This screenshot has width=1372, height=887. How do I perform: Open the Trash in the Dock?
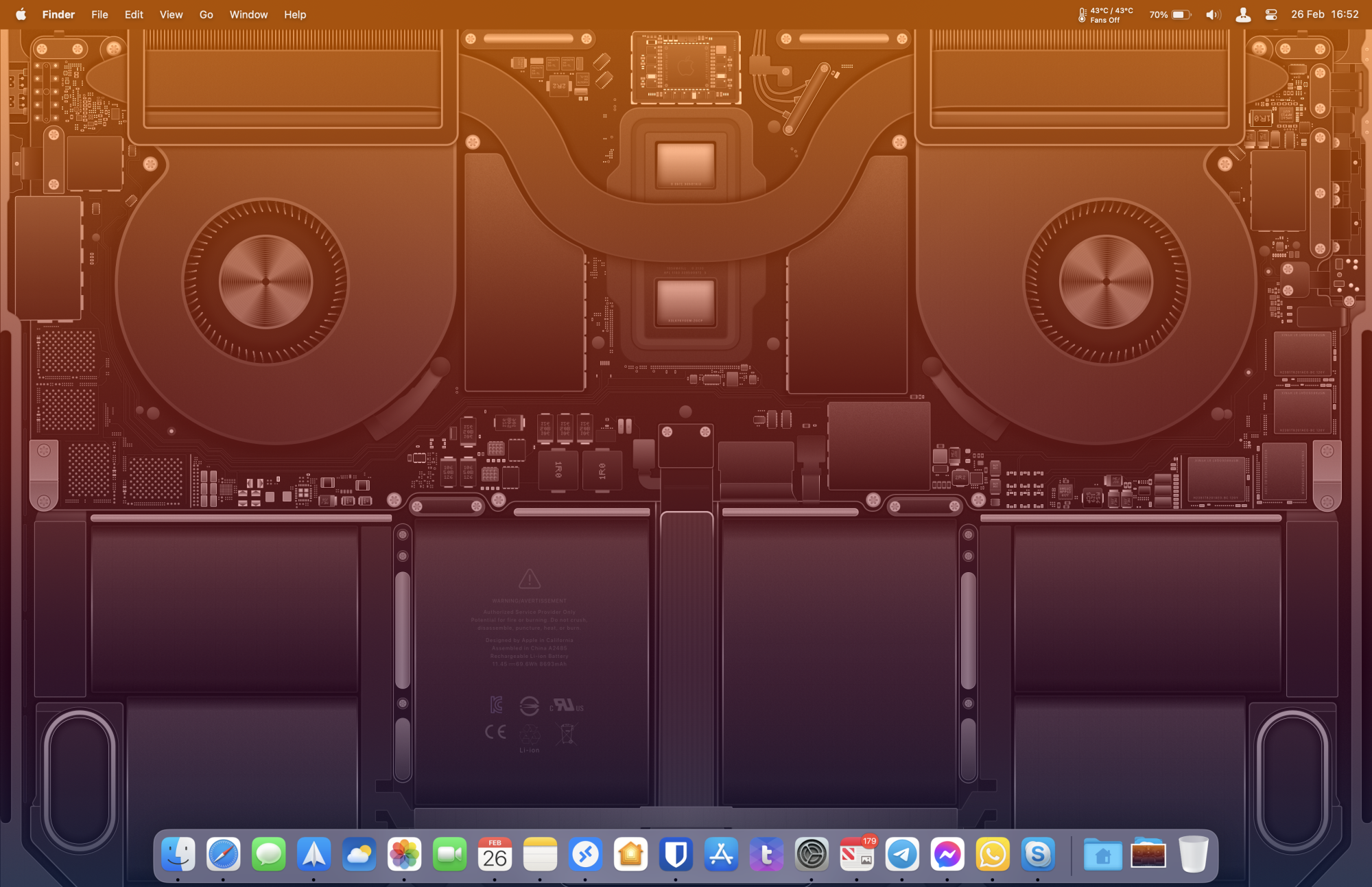pos(1194,855)
